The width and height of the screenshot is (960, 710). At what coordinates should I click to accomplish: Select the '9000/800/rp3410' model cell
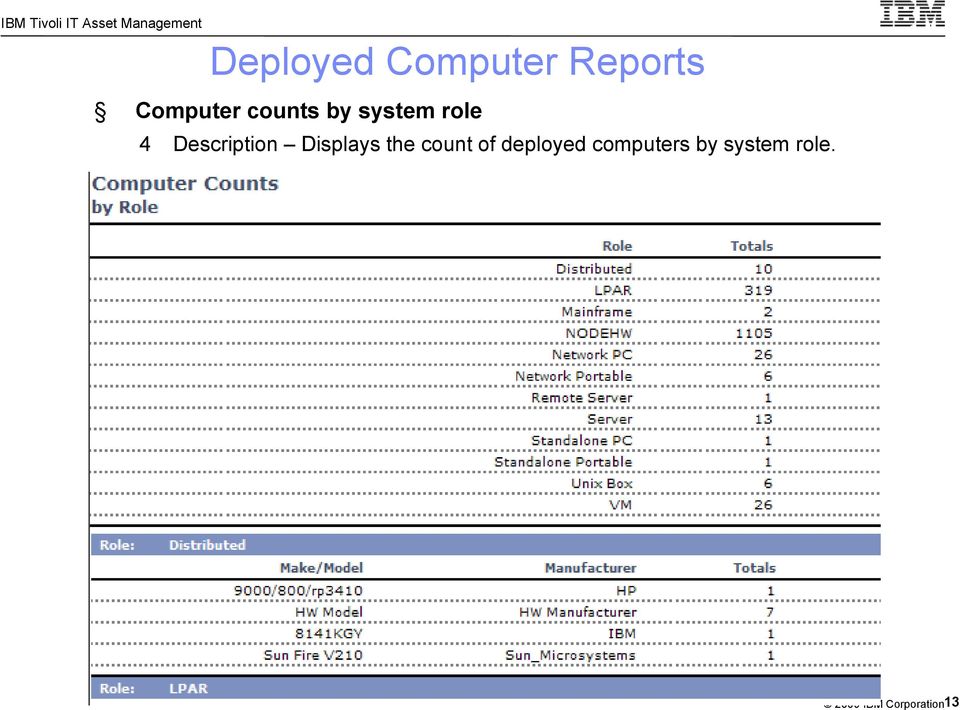(298, 591)
